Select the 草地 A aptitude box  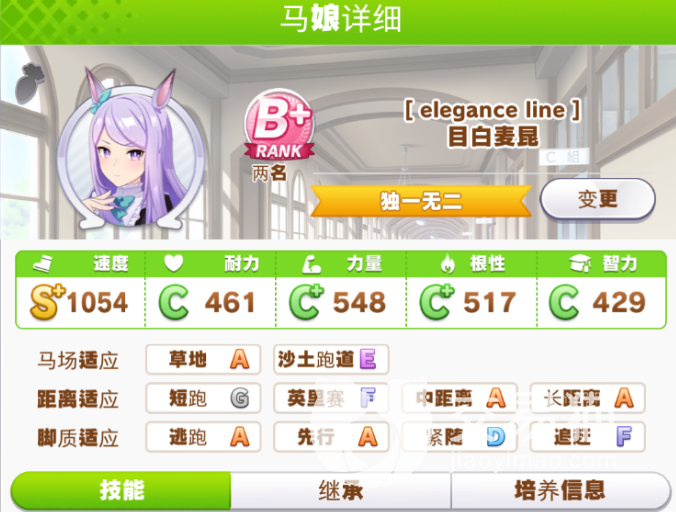203,359
